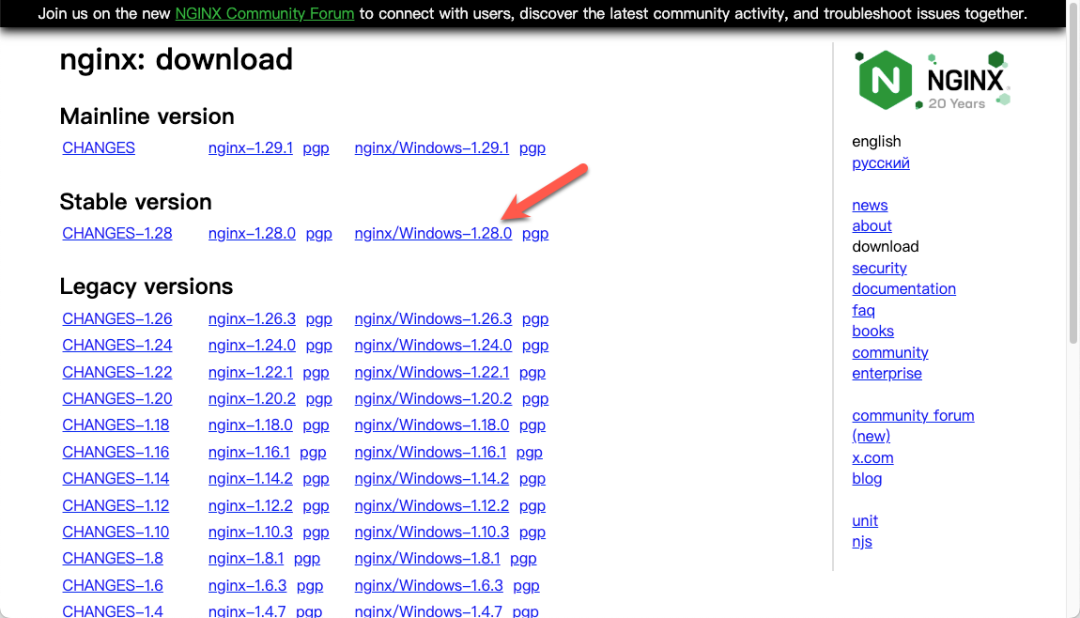This screenshot has height=618, width=1080.
Task: Download nginx/Windows-1.26.3 legacy version
Action: pos(433,319)
